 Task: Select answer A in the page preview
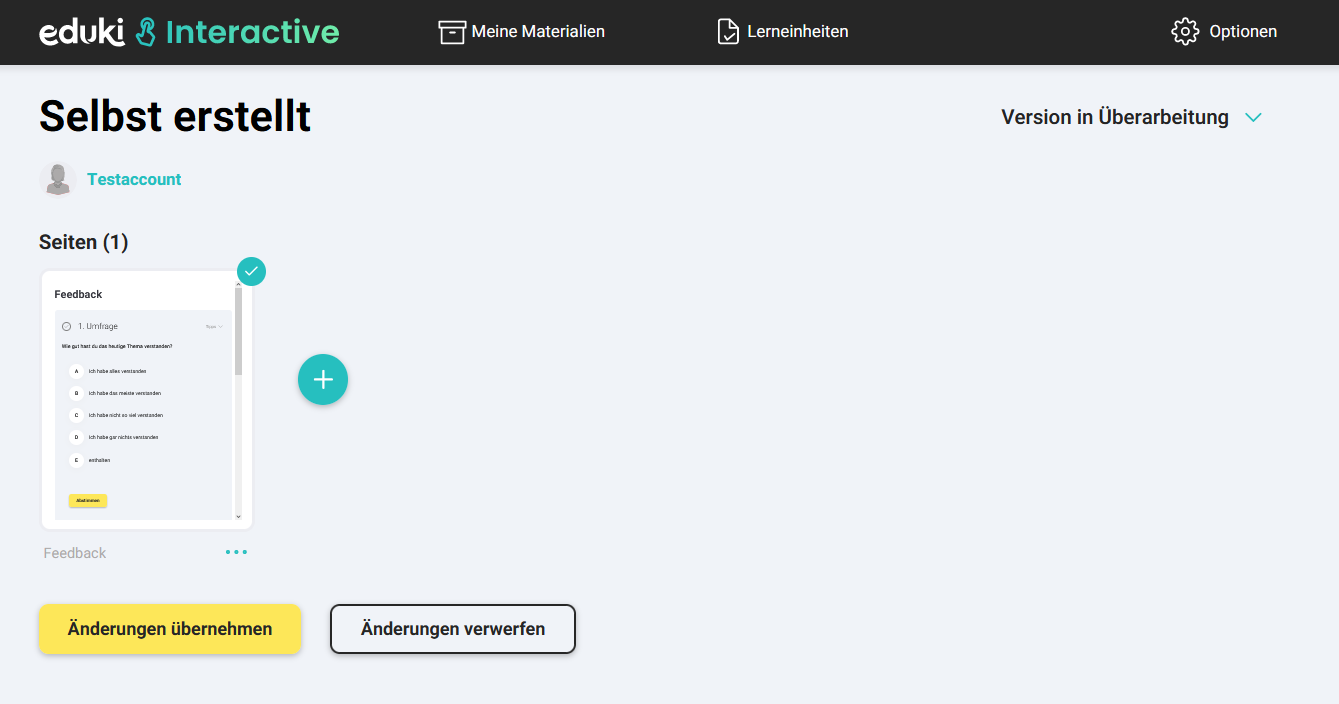point(76,371)
